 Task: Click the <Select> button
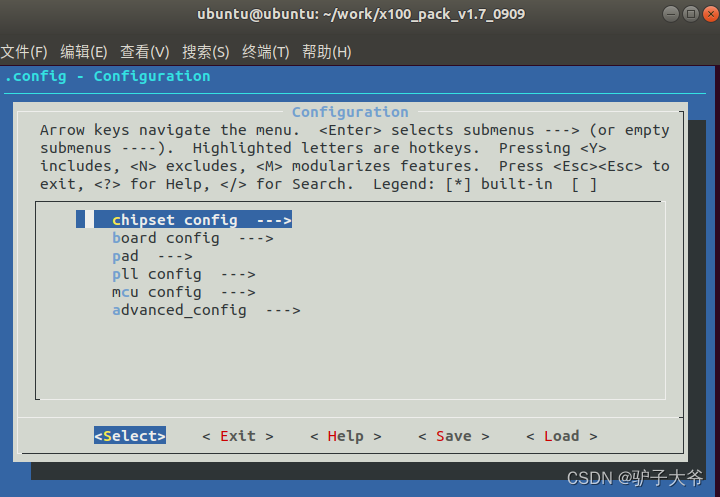point(130,435)
